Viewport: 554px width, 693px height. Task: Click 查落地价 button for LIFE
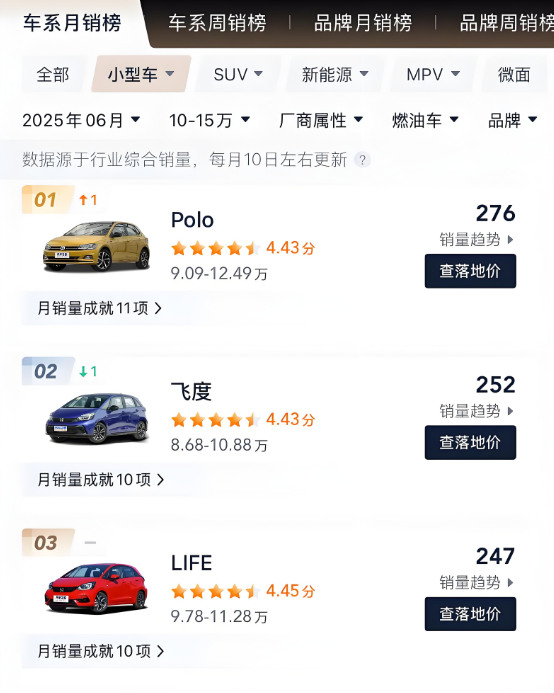coord(470,614)
